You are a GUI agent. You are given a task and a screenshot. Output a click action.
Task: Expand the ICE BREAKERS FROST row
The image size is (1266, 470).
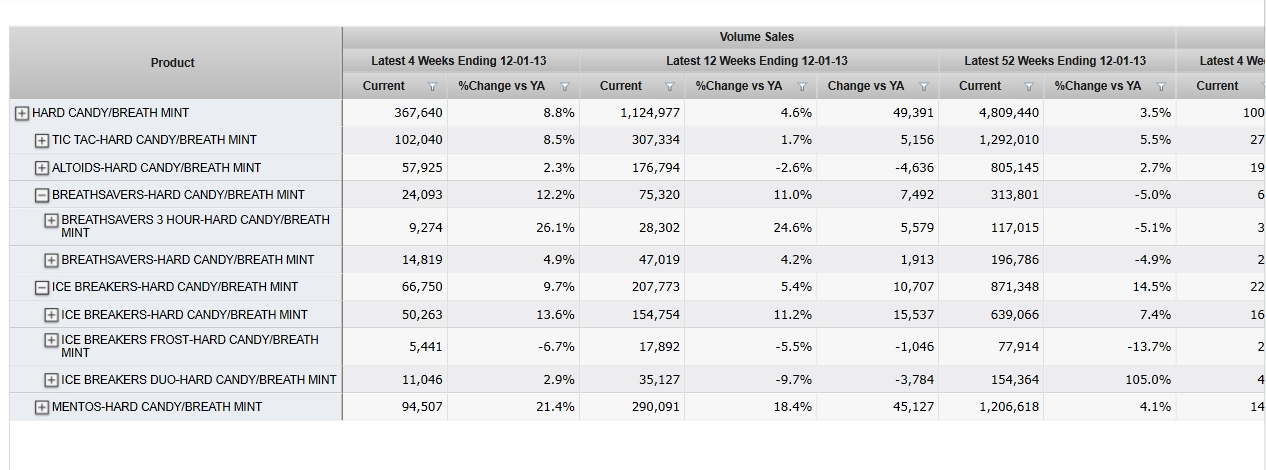coord(52,340)
